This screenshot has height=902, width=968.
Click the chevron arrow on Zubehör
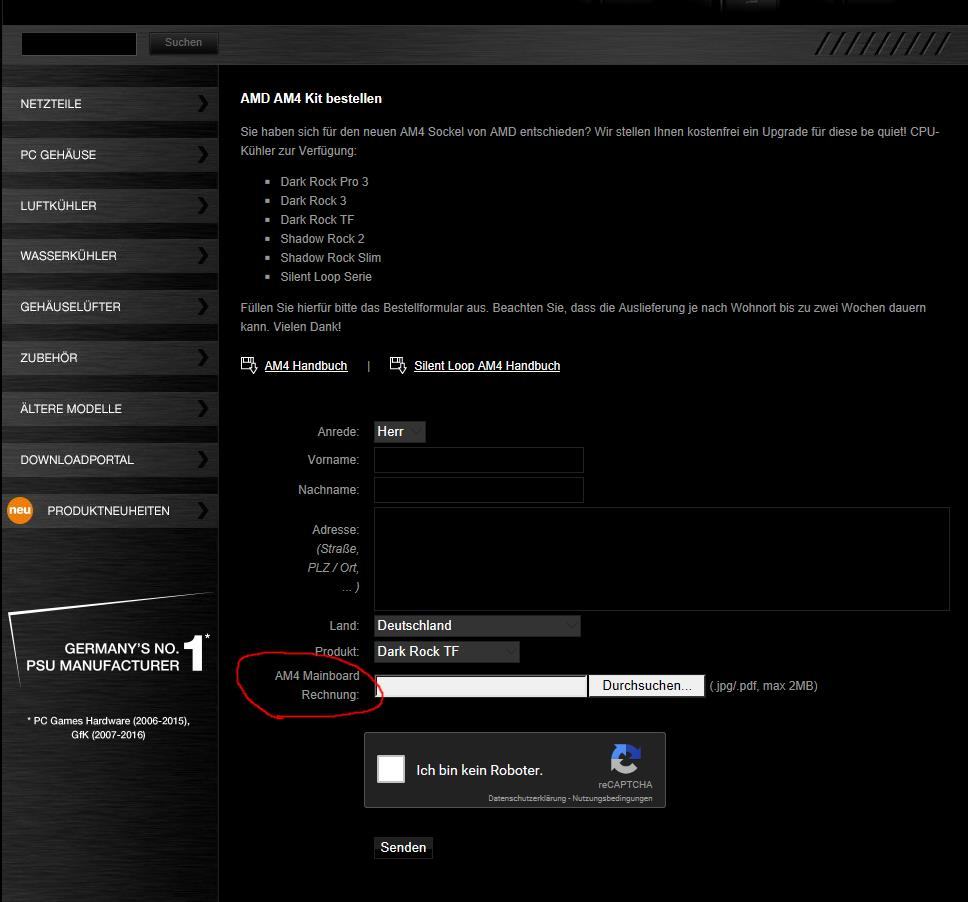pos(202,357)
